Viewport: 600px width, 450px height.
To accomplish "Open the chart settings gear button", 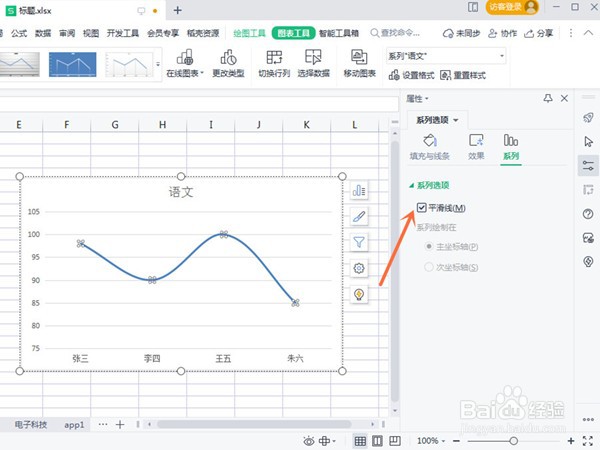I will tap(359, 268).
